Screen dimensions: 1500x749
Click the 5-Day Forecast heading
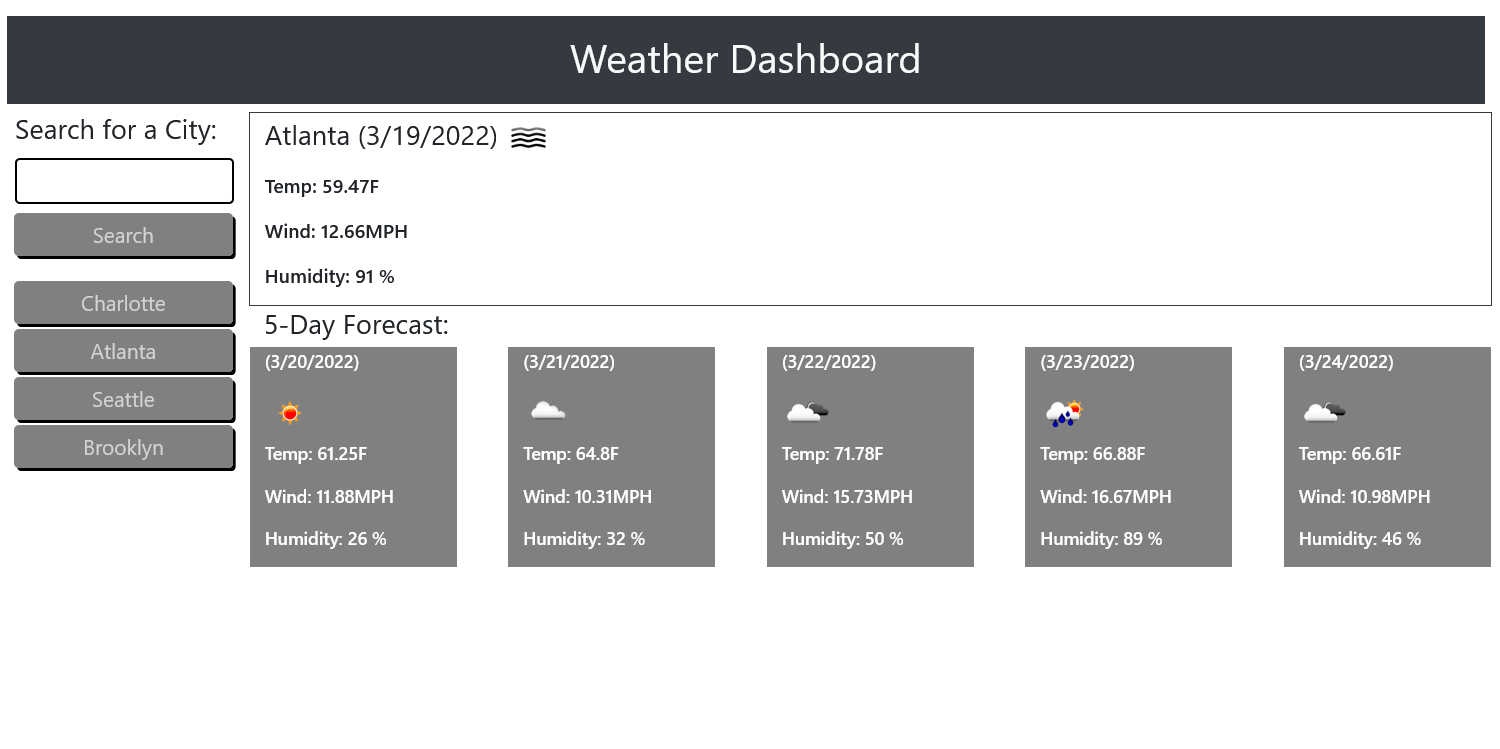point(356,325)
